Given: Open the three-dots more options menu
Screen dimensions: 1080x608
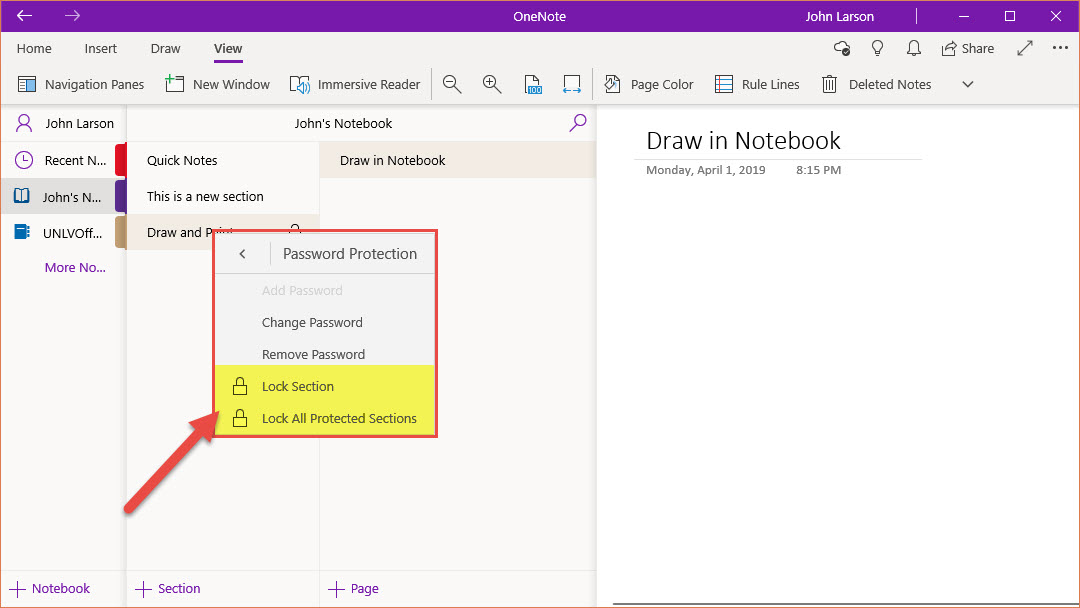Looking at the screenshot, I should [x=1060, y=48].
